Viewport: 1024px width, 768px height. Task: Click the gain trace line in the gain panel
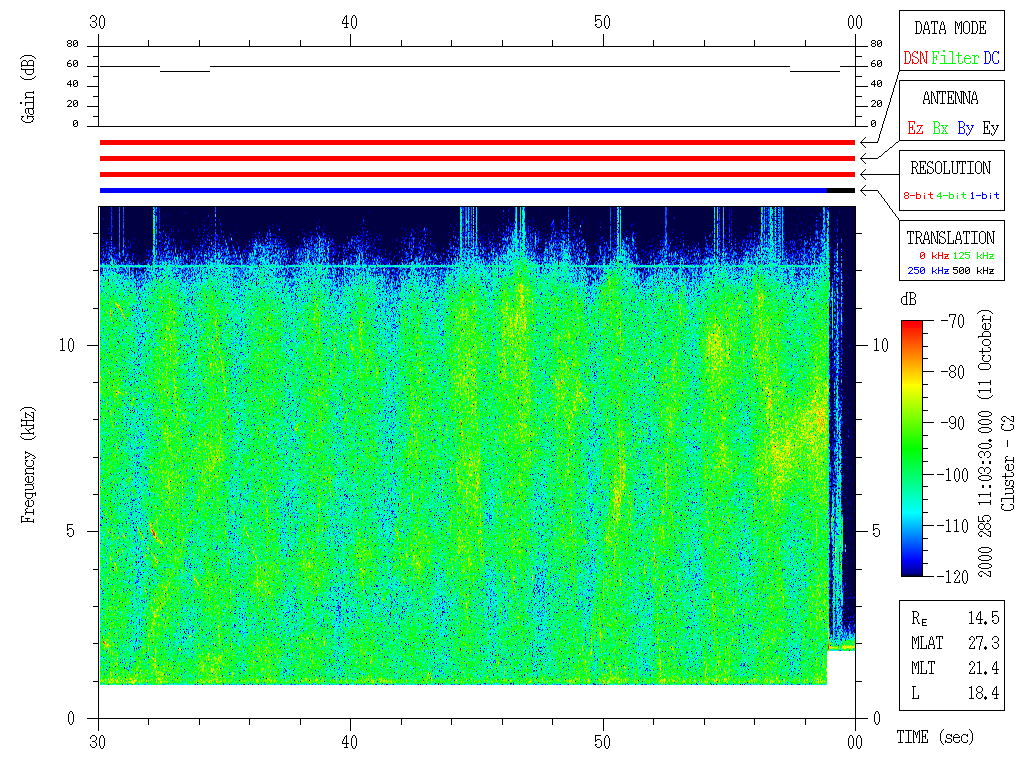477,67
